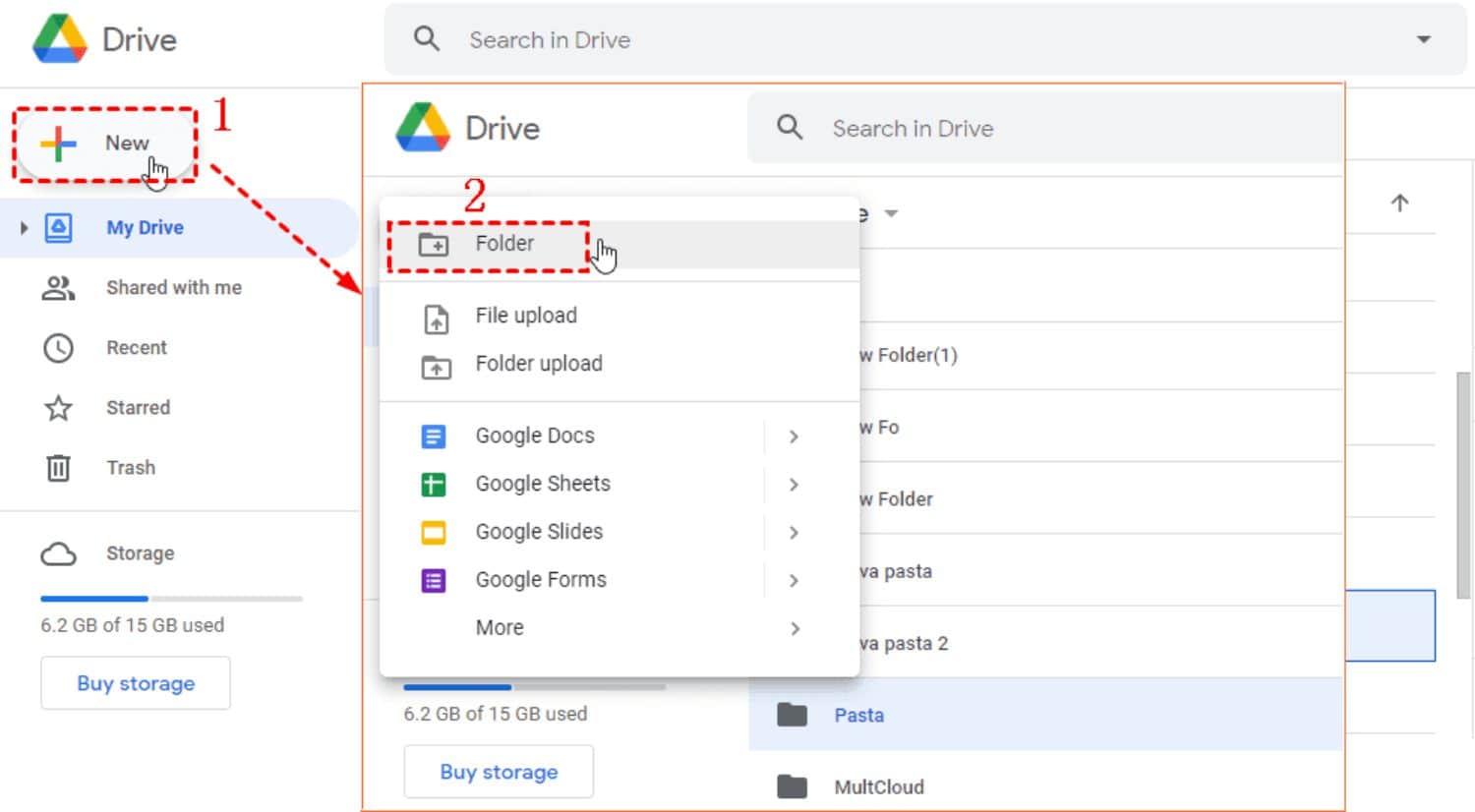
Task: Click the Folder upload icon
Action: click(x=436, y=367)
